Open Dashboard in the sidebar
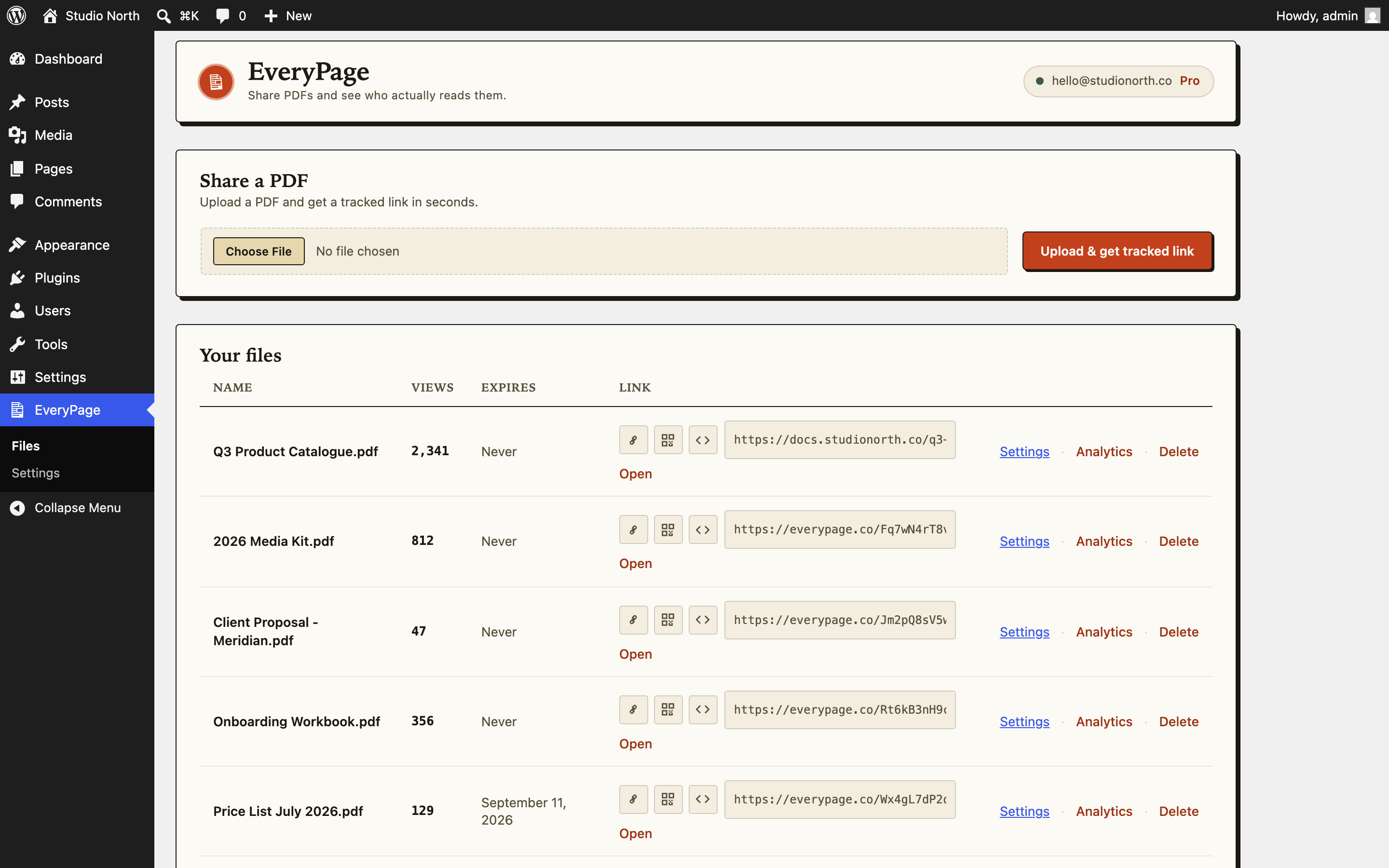This screenshot has height=868, width=1389. tap(77, 58)
